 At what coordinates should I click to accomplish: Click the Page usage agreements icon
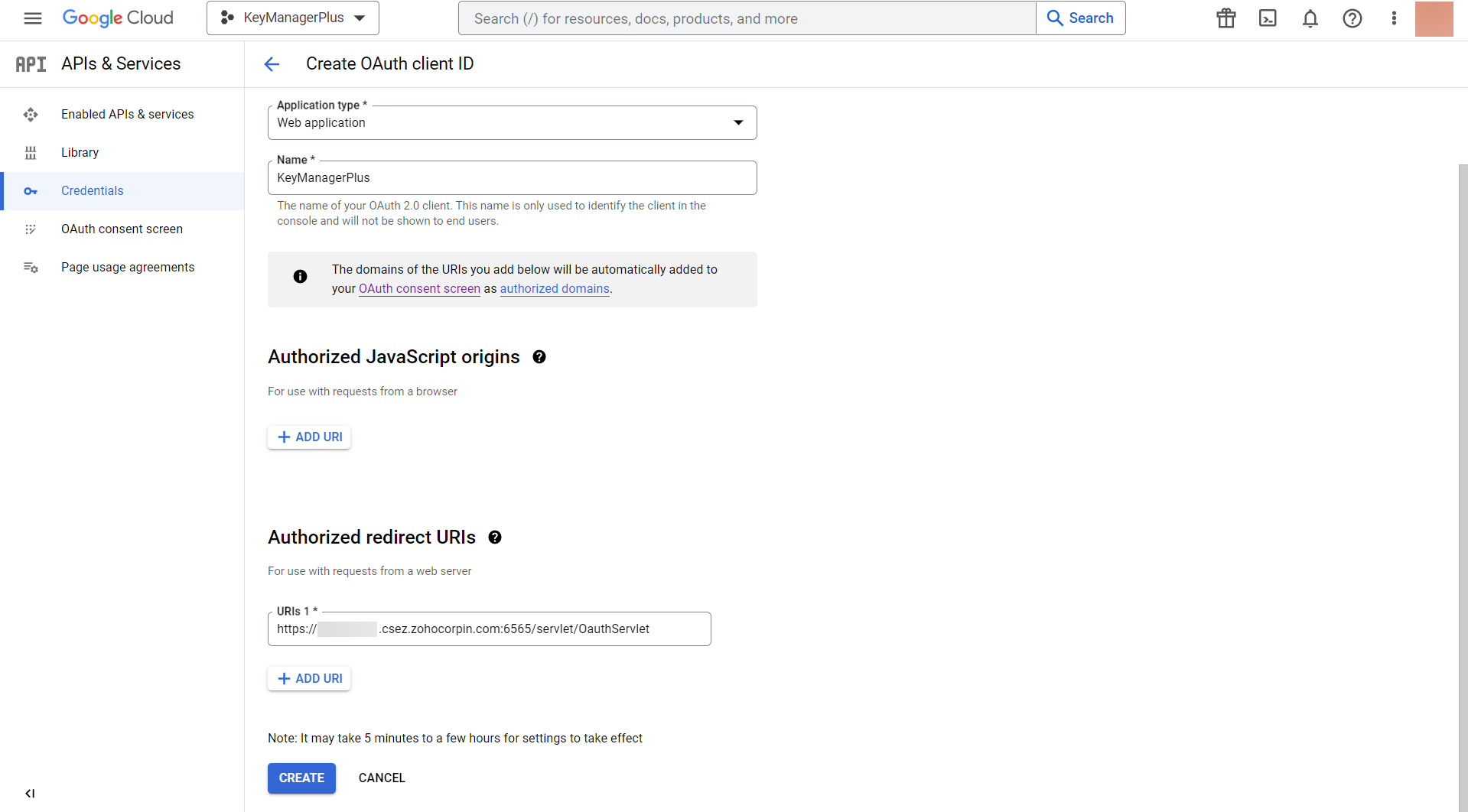[31, 267]
